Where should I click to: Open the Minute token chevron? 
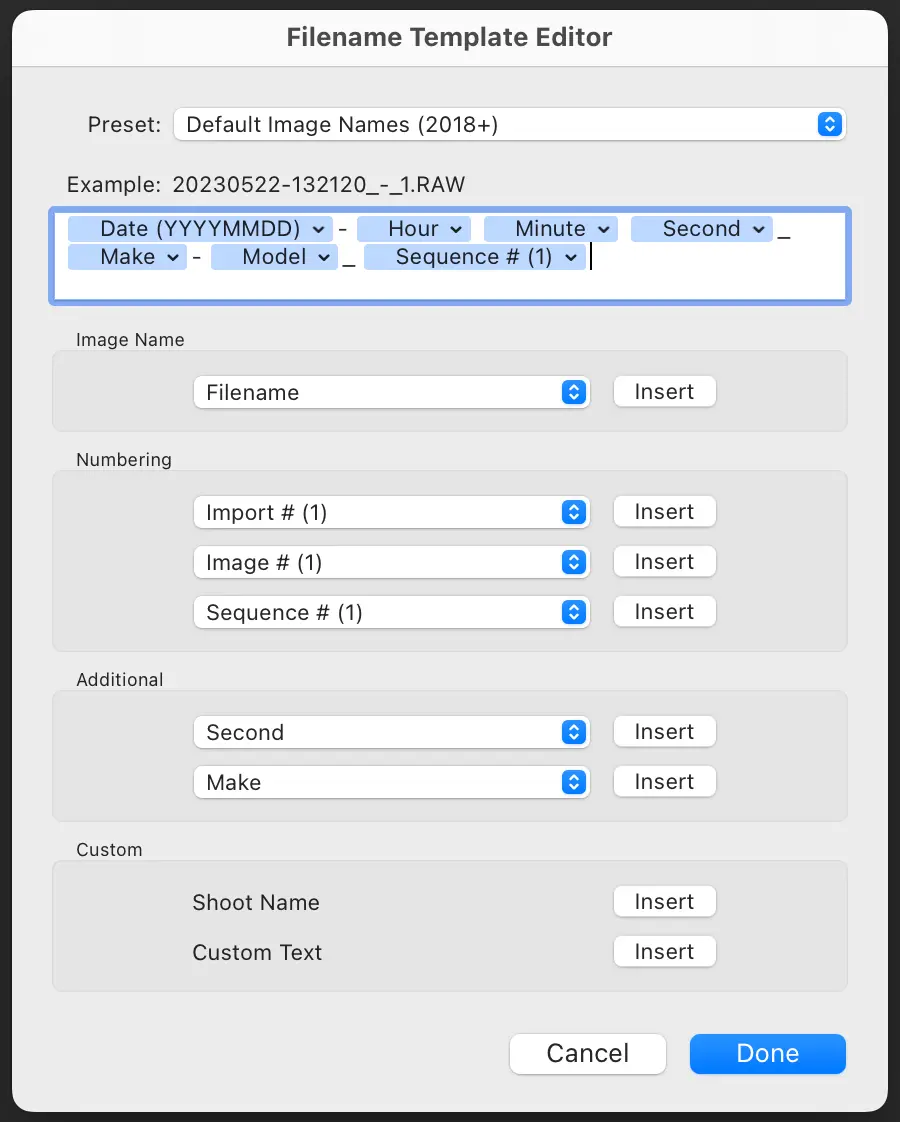pyautogui.click(x=604, y=228)
